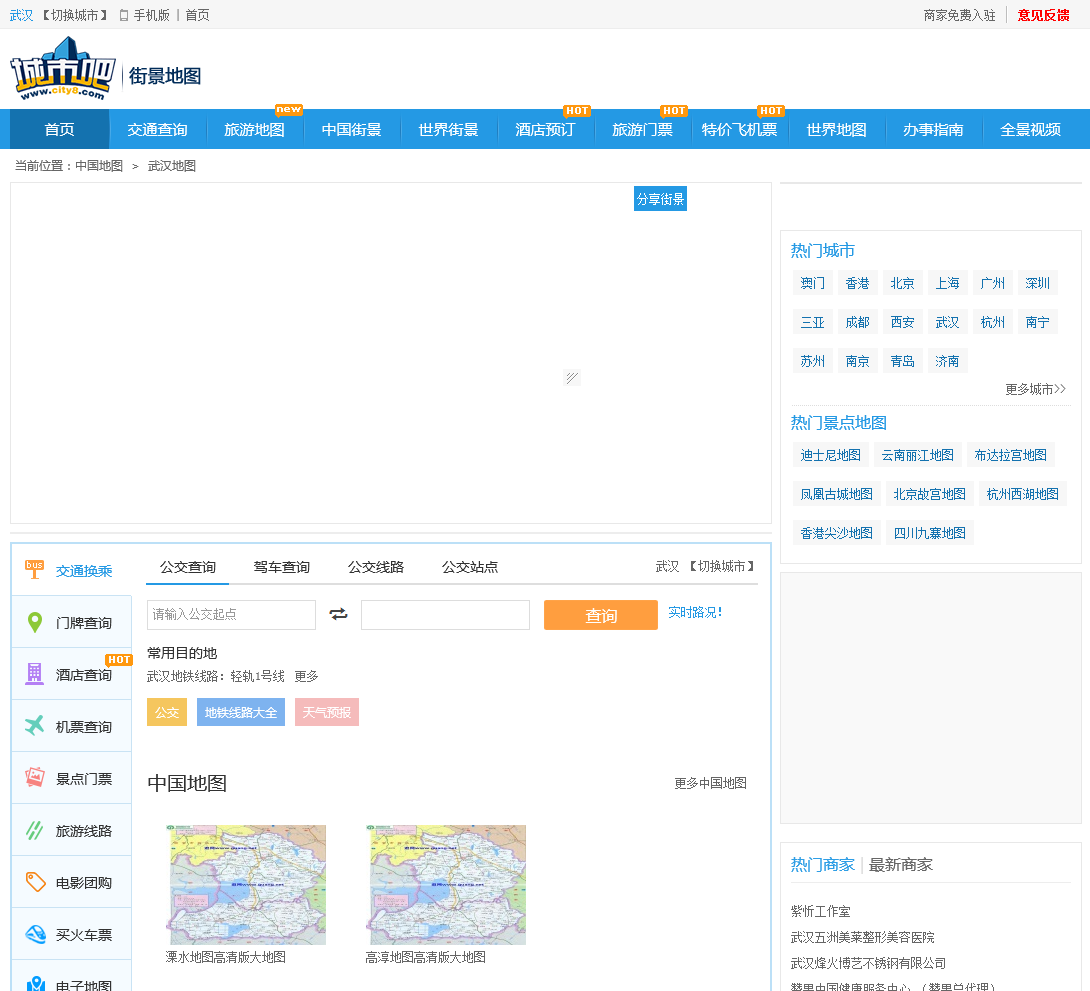This screenshot has height=991, width=1090.
Task: Select hot city 成都
Action: coord(858,322)
